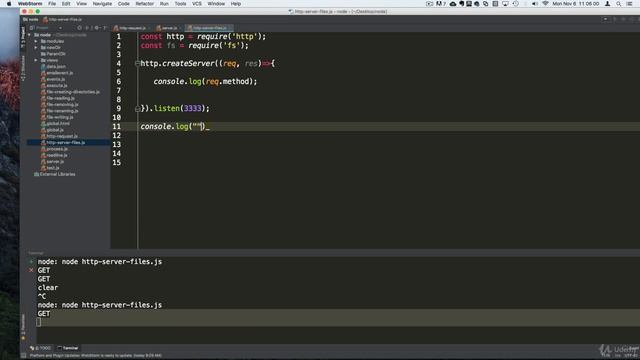Image resolution: width=640 pixels, height=360 pixels.
Task: Open the Wi-Fi status menu icon
Action: click(545, 4)
